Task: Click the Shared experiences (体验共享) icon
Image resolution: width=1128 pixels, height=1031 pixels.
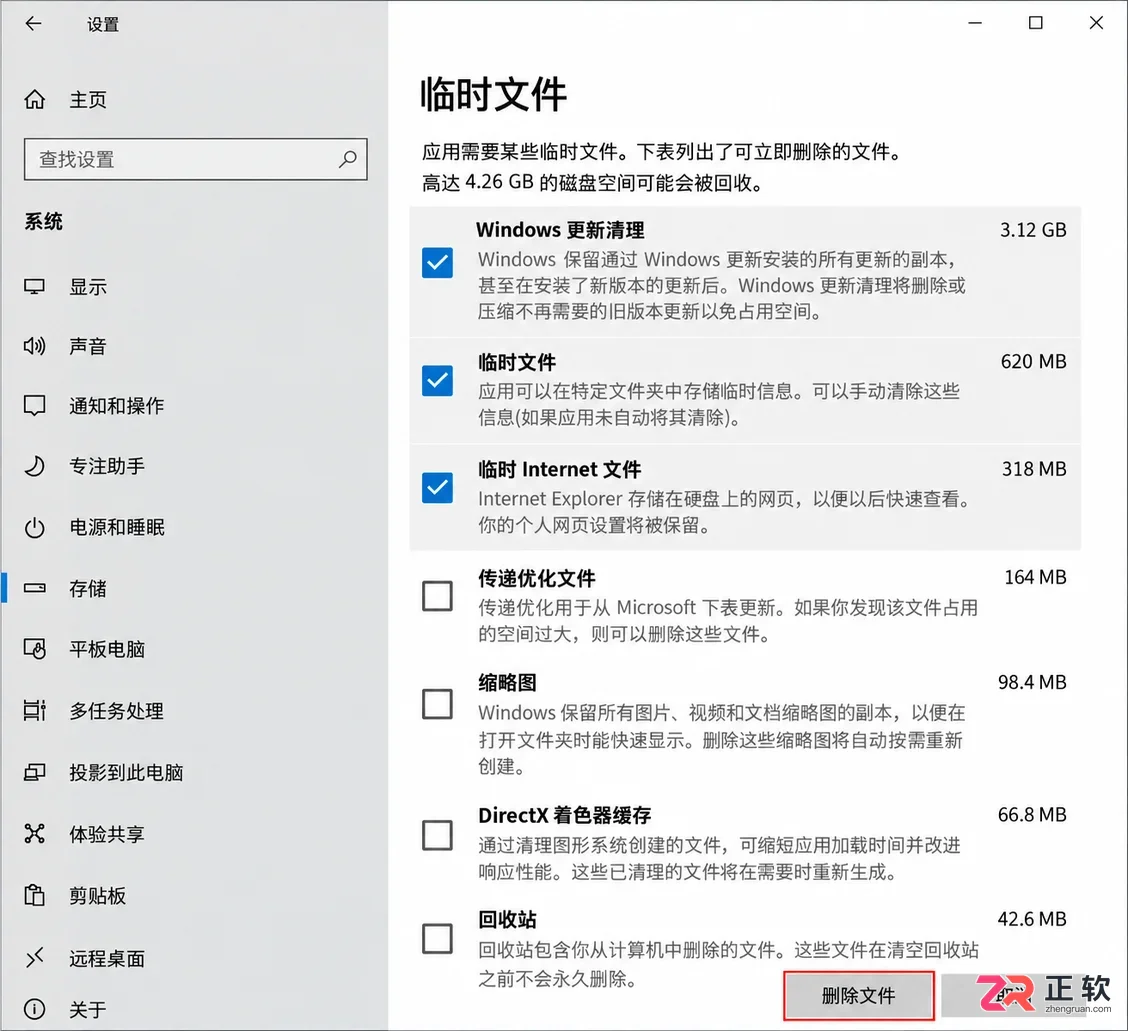Action: coord(35,834)
